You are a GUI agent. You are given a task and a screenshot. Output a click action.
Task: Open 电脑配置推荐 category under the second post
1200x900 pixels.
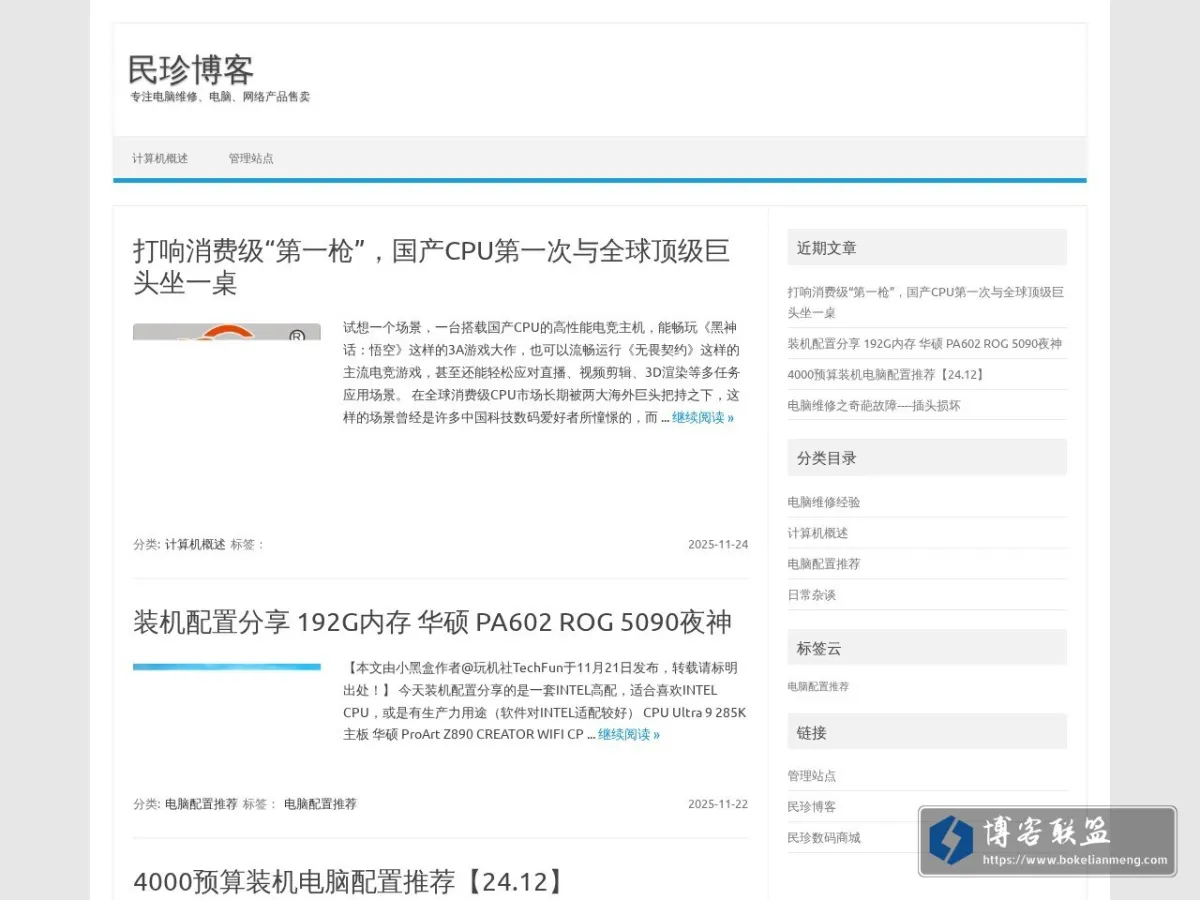click(201, 804)
